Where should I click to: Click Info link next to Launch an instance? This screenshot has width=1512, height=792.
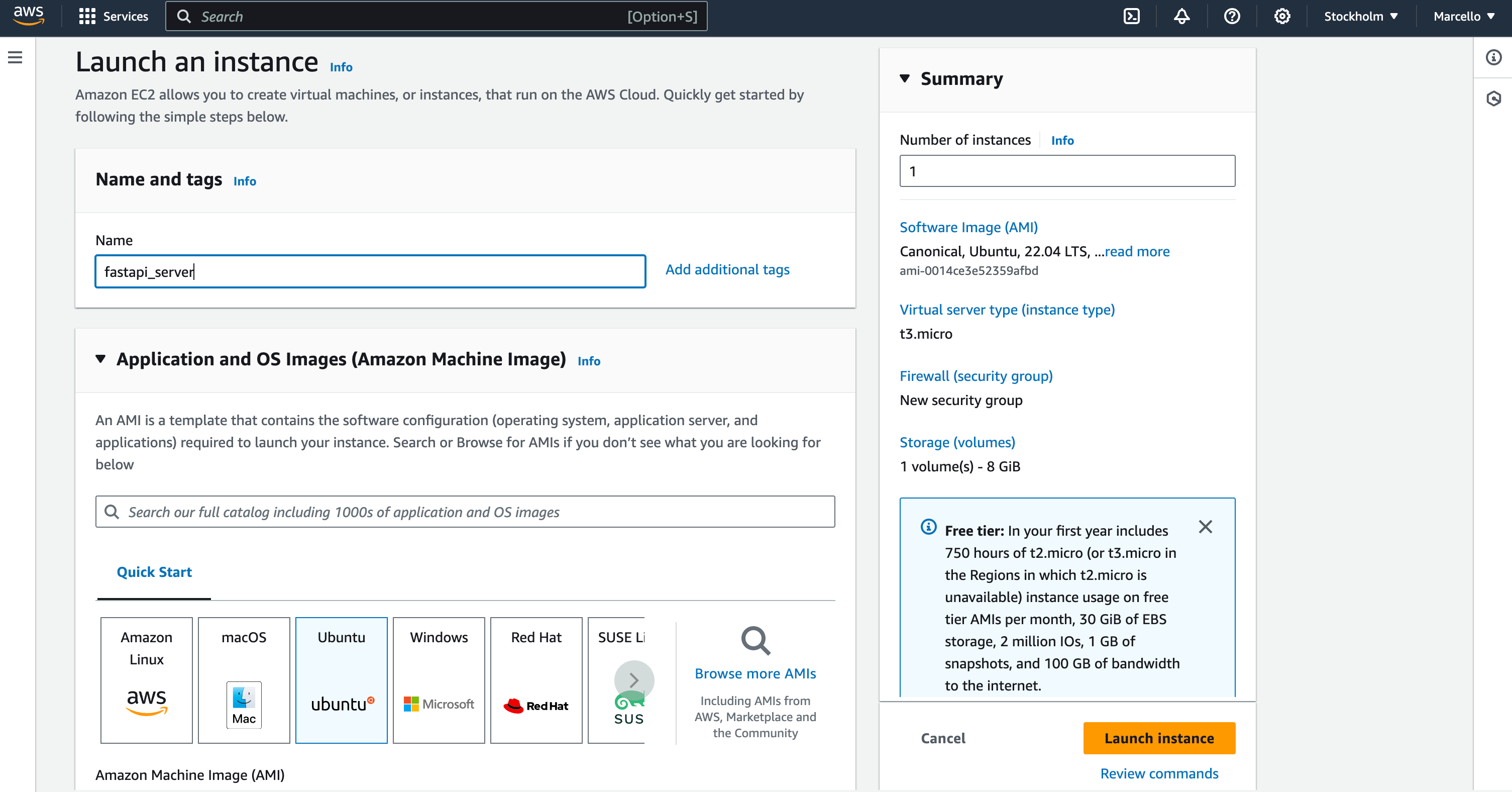point(341,67)
